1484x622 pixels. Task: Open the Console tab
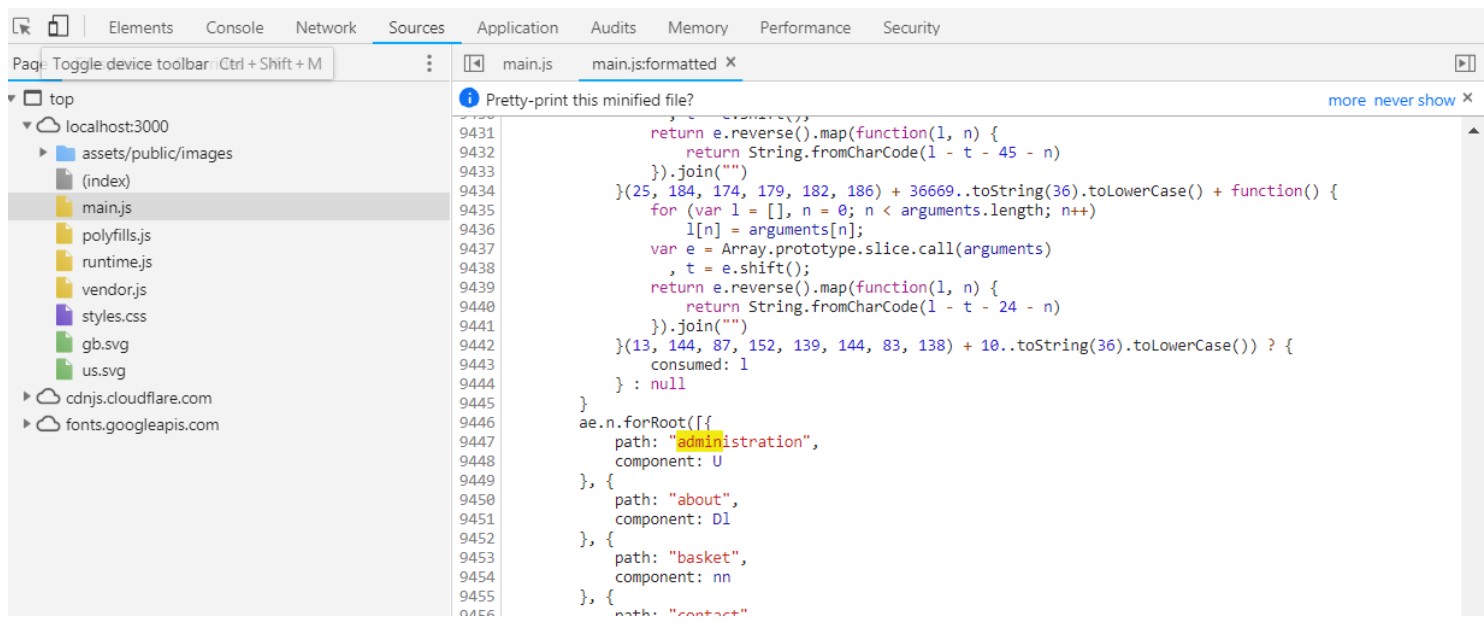pos(235,28)
